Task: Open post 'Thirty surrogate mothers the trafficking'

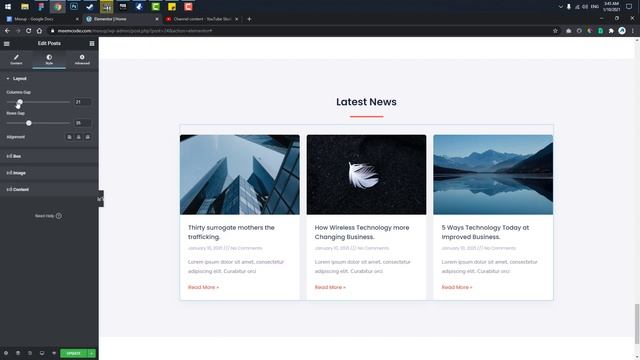Action: tap(231, 232)
